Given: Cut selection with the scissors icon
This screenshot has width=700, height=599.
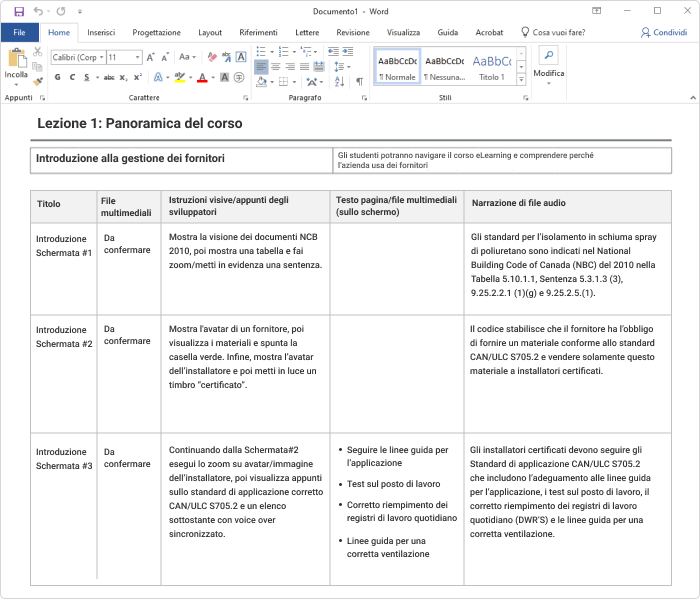Looking at the screenshot, I should tap(38, 52).
